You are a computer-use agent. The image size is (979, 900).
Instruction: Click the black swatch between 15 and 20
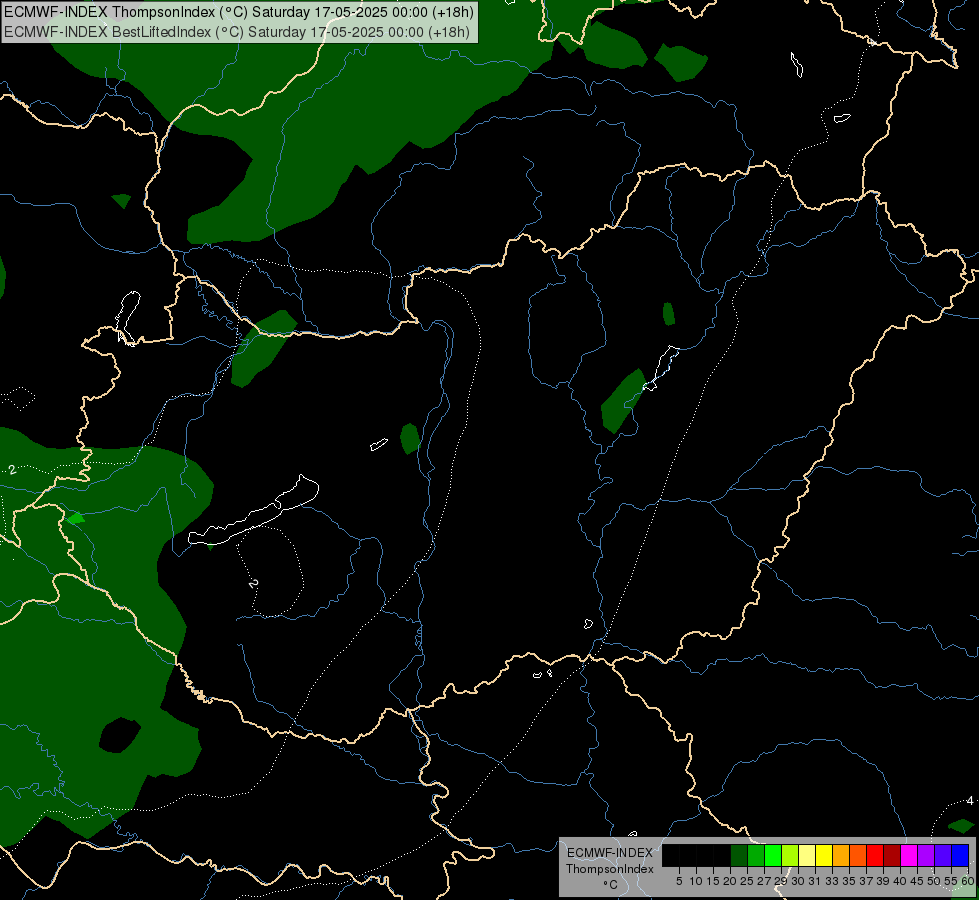click(722, 856)
